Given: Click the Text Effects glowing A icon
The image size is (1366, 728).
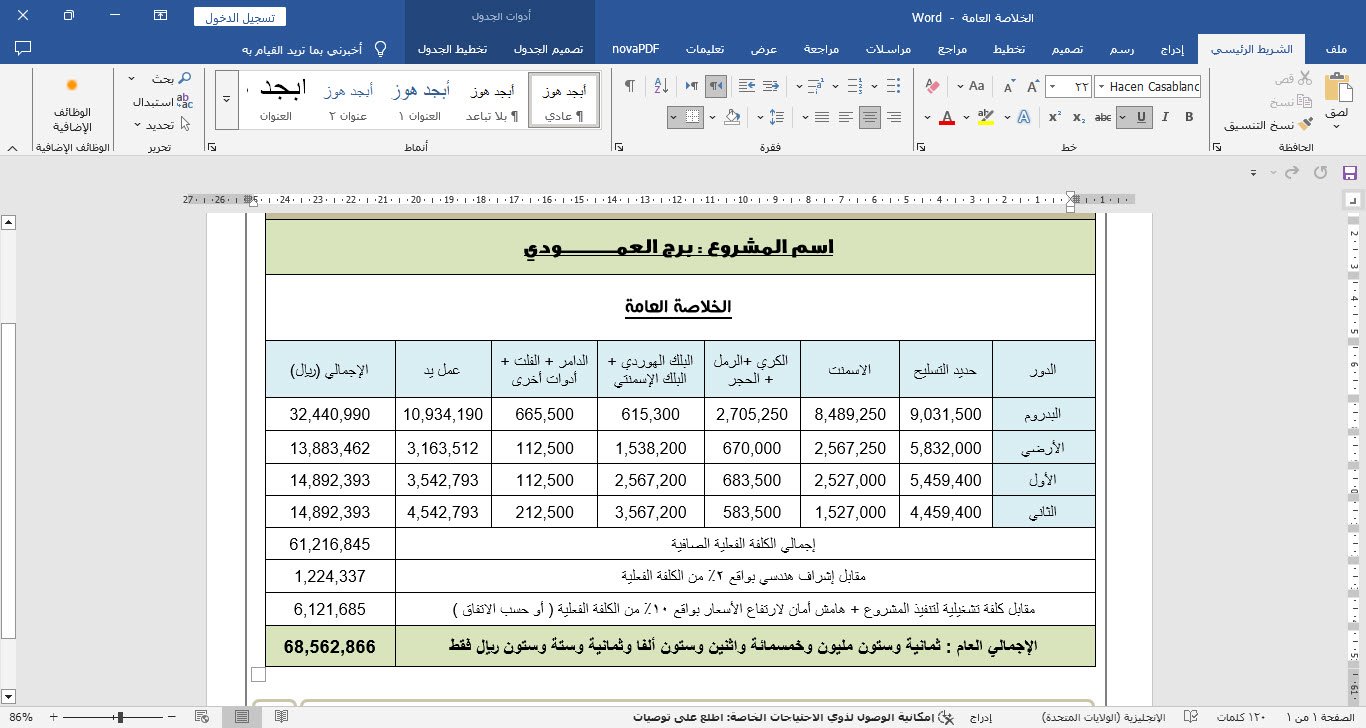Looking at the screenshot, I should pos(1022,117).
